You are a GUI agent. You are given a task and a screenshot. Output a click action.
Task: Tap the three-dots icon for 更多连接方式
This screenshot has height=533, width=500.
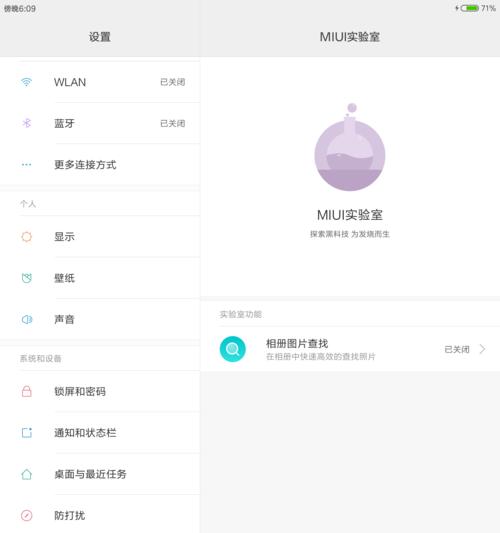pyautogui.click(x=27, y=165)
